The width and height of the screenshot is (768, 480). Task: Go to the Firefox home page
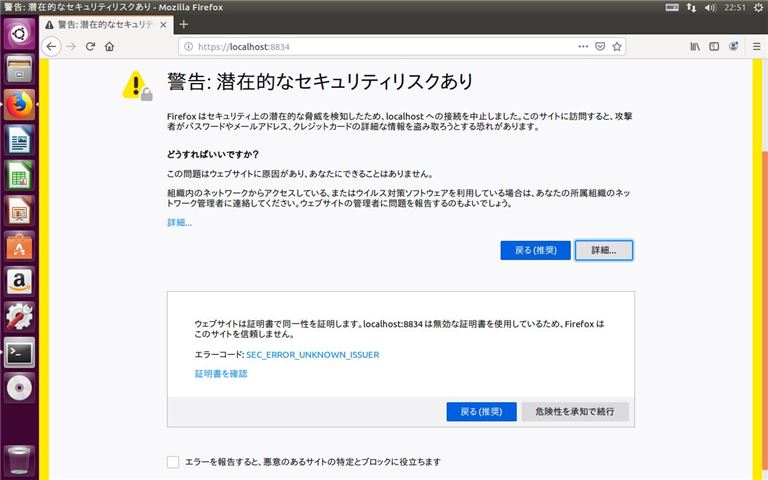(x=109, y=47)
